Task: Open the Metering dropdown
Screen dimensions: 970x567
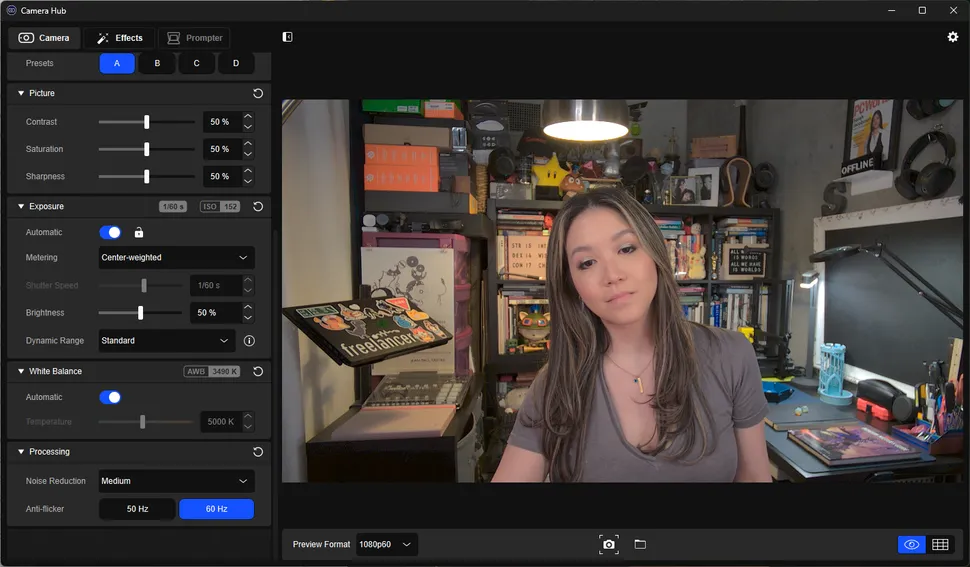Action: 175,258
